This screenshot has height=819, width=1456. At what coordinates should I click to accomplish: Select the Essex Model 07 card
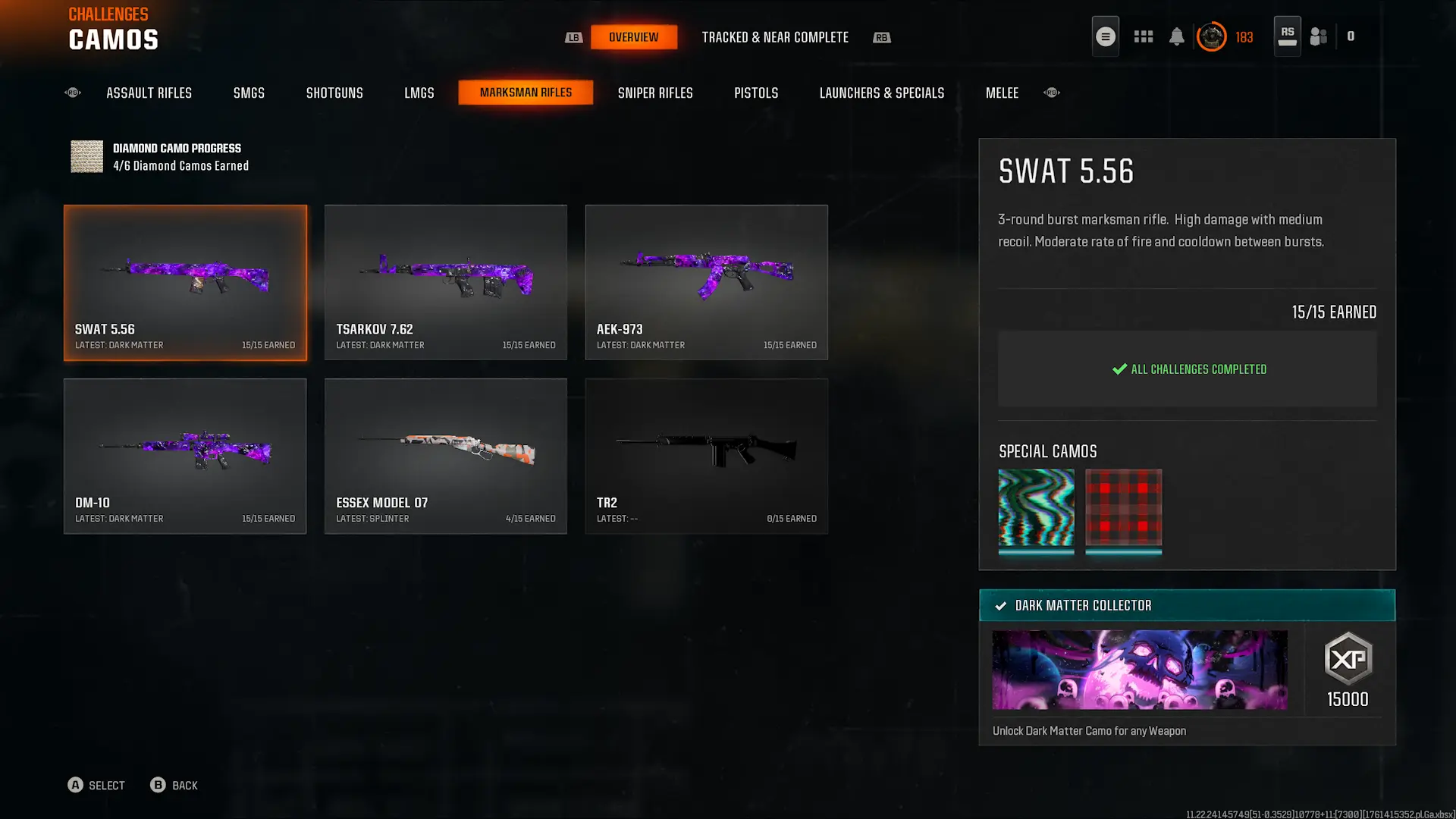pyautogui.click(x=445, y=456)
